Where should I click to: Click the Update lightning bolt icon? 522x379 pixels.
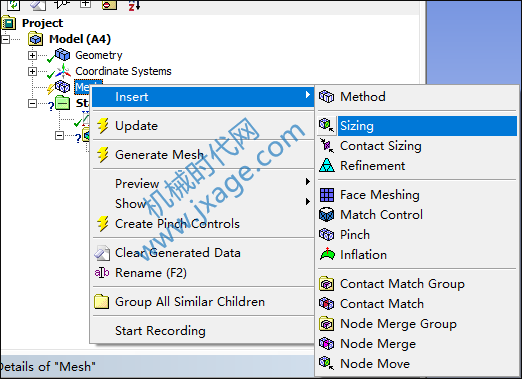[103, 126]
